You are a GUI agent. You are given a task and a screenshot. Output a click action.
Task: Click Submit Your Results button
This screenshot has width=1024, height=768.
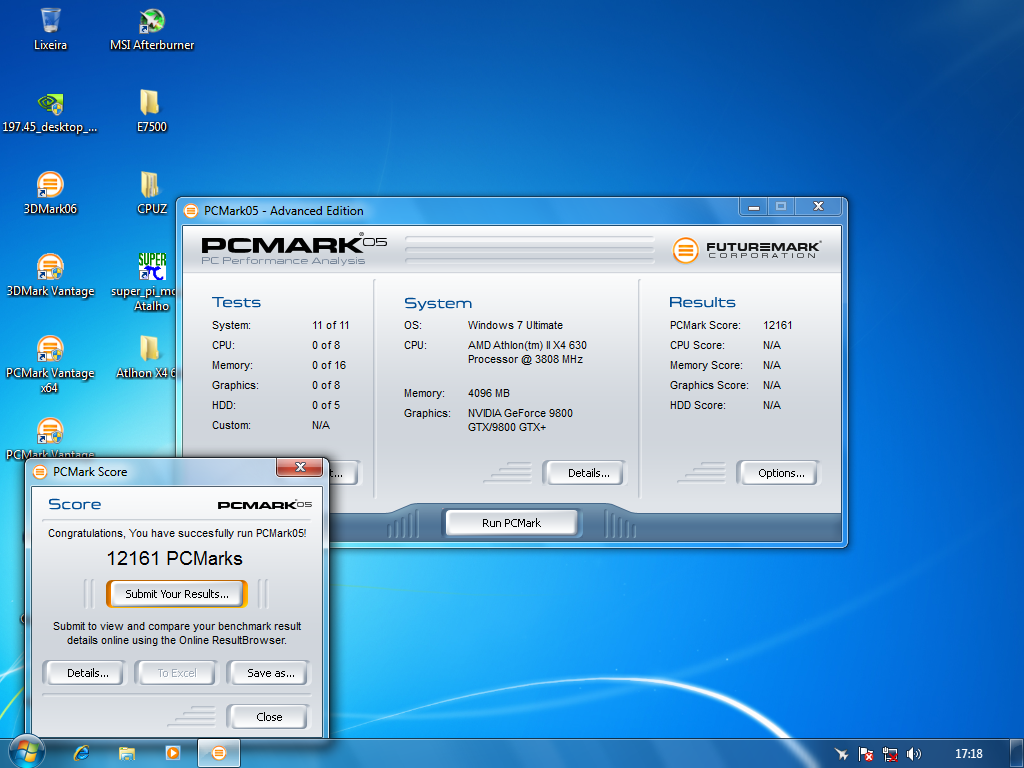point(177,594)
